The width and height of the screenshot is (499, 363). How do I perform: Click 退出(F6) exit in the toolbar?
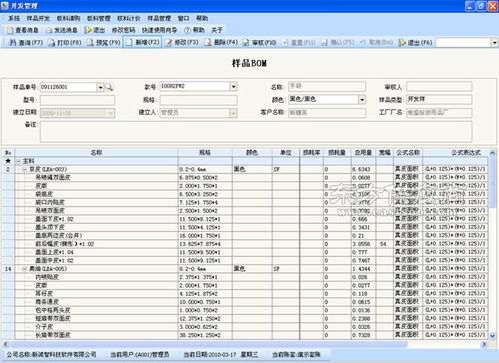(x=415, y=42)
